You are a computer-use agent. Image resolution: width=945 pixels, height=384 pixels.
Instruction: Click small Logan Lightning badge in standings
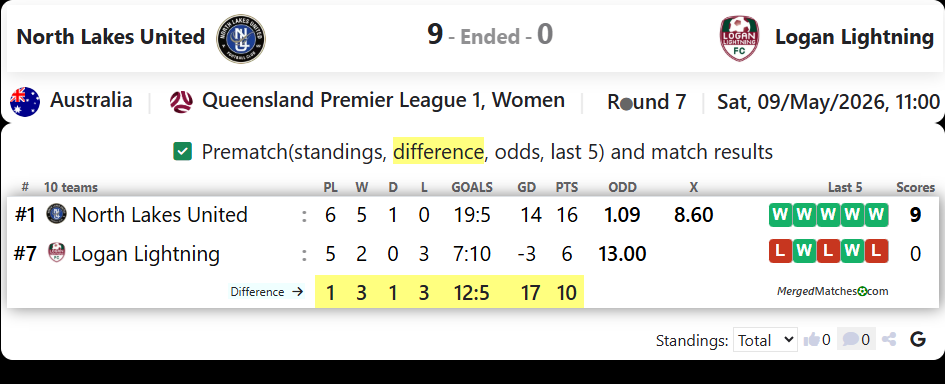[57, 253]
